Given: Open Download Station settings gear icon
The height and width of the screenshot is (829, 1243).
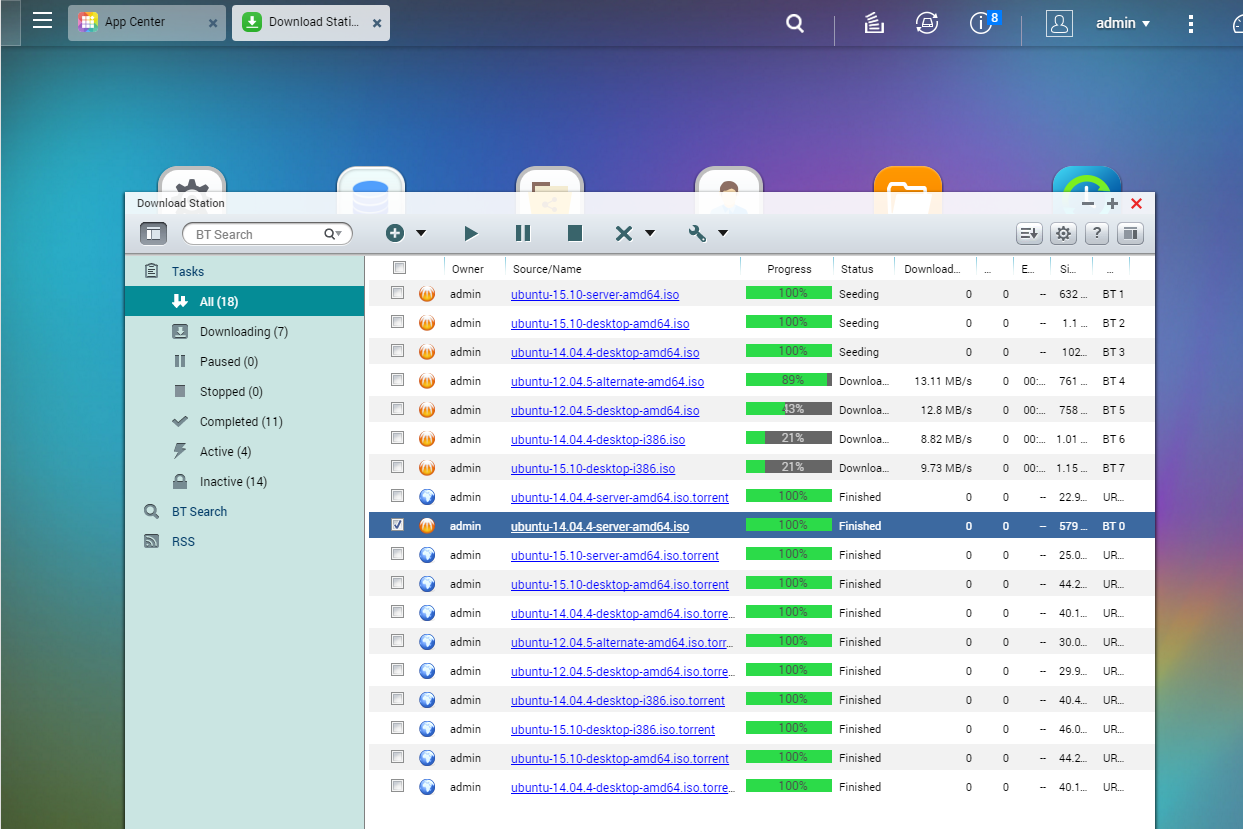Looking at the screenshot, I should pyautogui.click(x=1063, y=233).
